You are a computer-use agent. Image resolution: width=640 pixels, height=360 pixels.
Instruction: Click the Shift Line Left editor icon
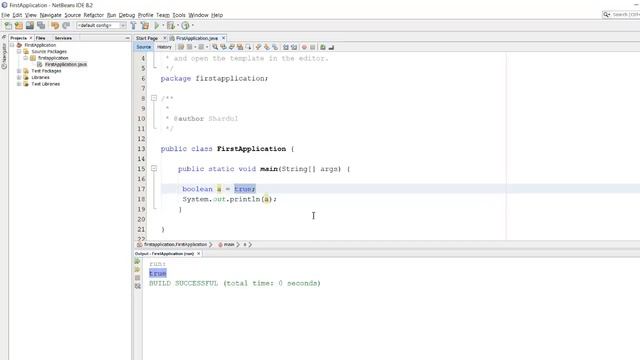286,47
